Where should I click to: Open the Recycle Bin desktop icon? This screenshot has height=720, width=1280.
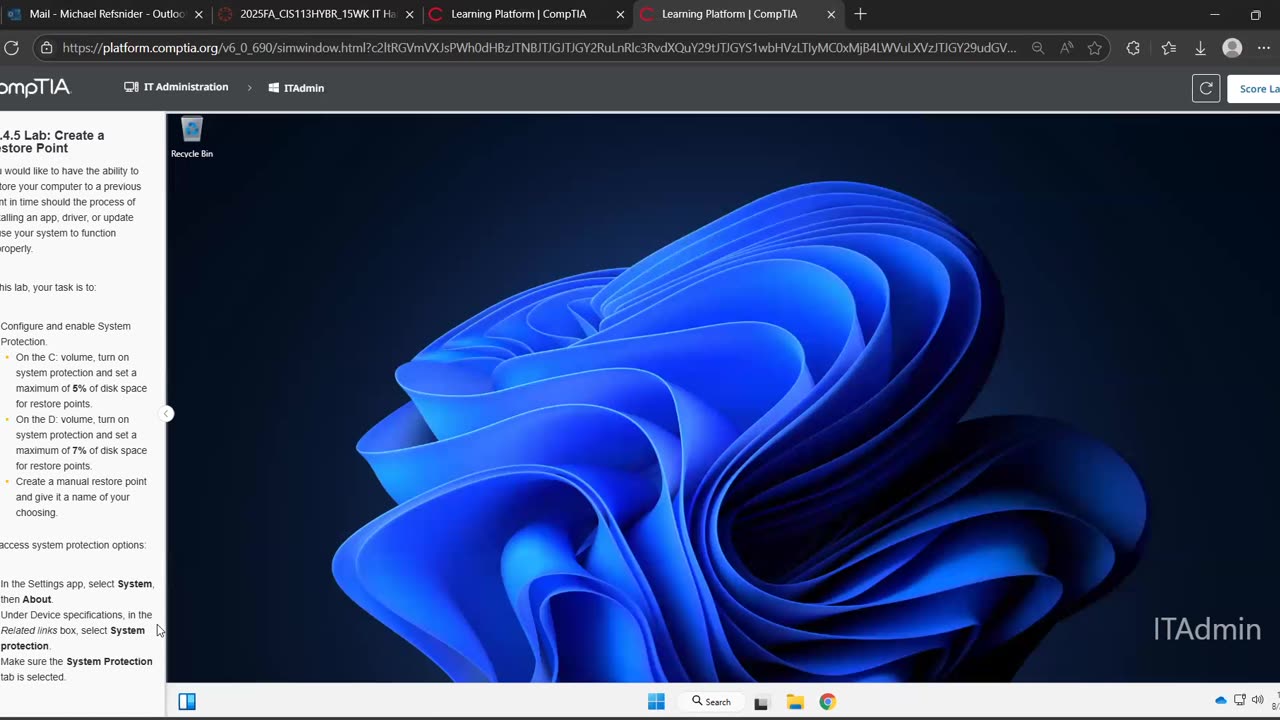[x=192, y=138]
